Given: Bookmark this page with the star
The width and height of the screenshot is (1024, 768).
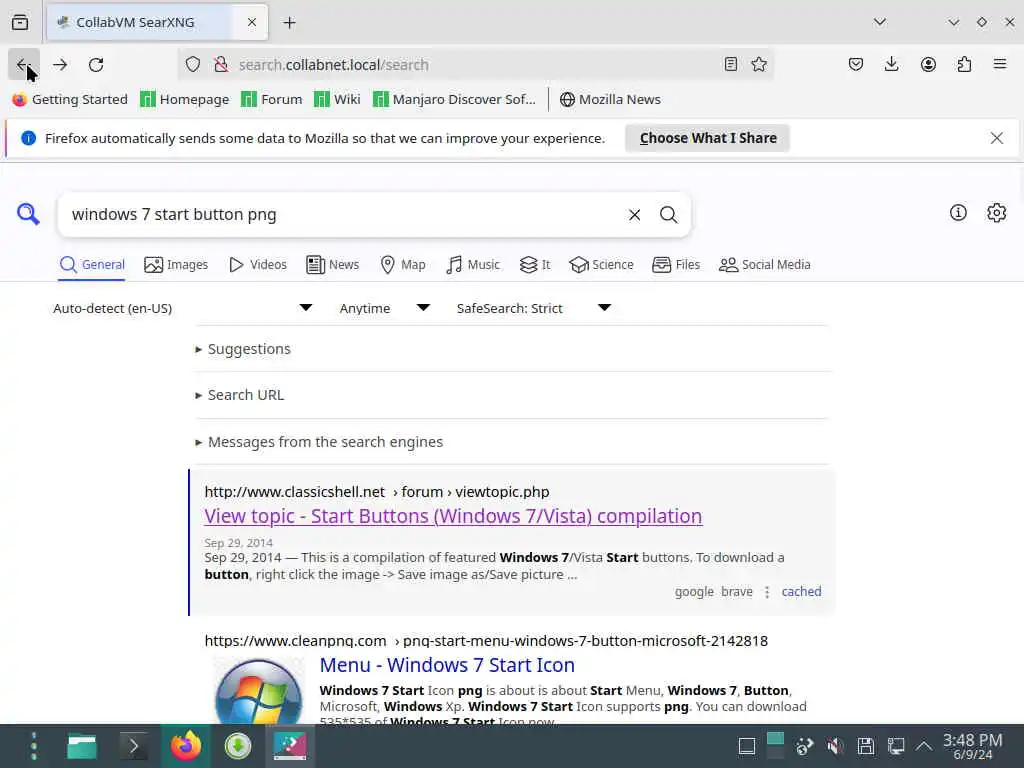Looking at the screenshot, I should 758,64.
